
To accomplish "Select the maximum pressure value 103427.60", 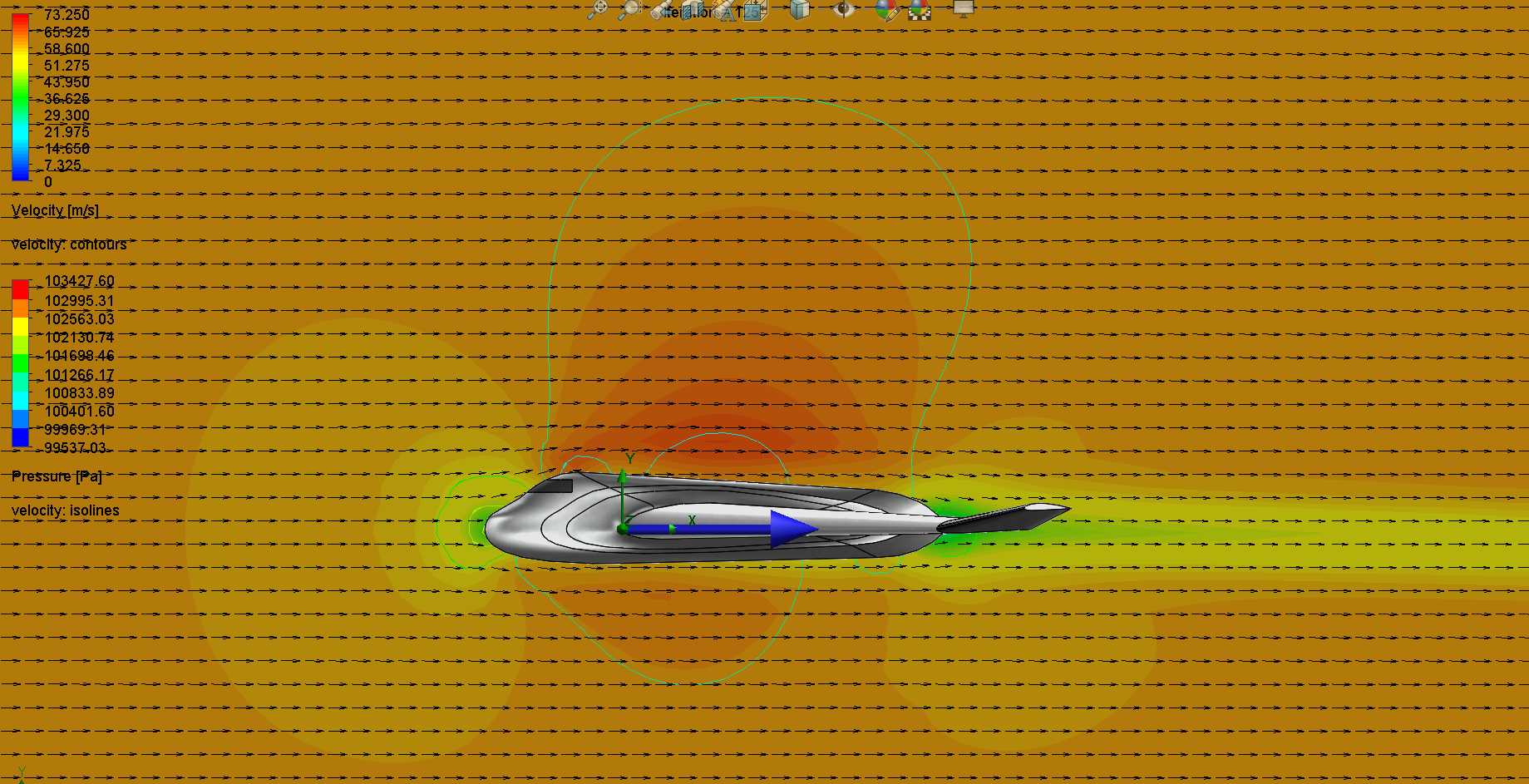I will (79, 281).
